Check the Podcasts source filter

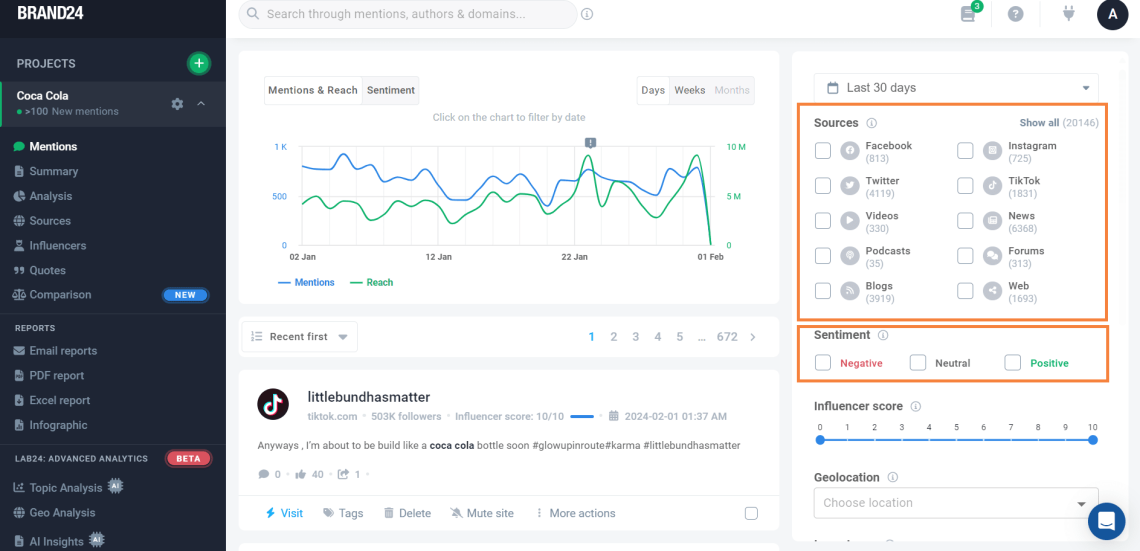pyautogui.click(x=823, y=256)
